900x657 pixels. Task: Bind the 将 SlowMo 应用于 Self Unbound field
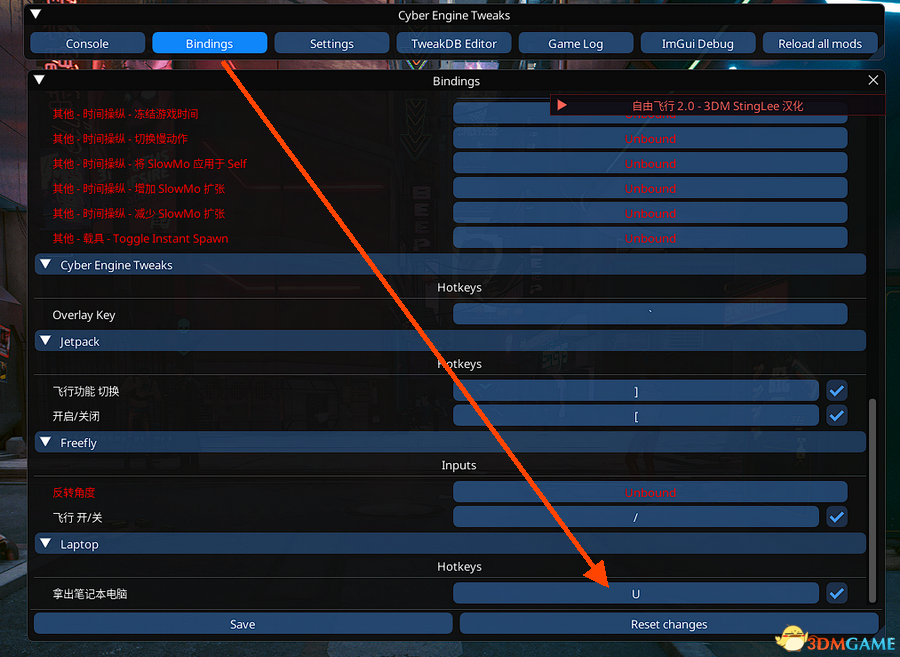coord(650,163)
